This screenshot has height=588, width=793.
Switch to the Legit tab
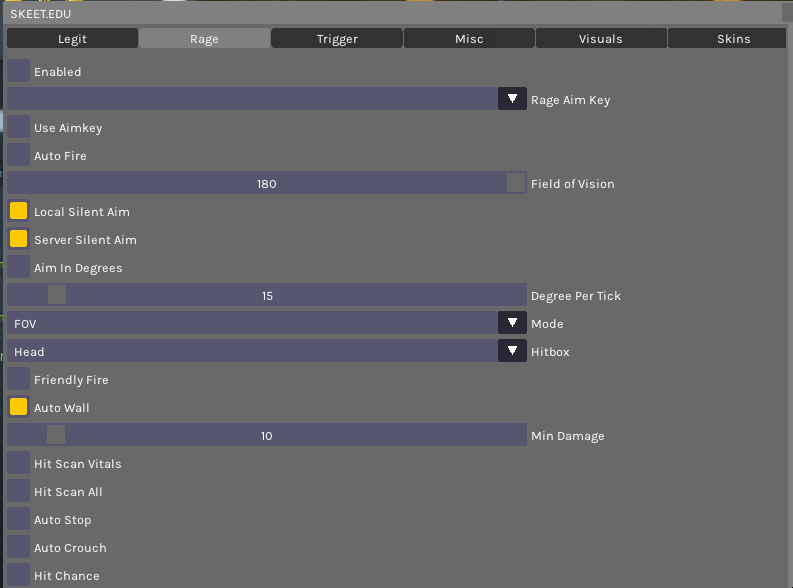pos(72,39)
